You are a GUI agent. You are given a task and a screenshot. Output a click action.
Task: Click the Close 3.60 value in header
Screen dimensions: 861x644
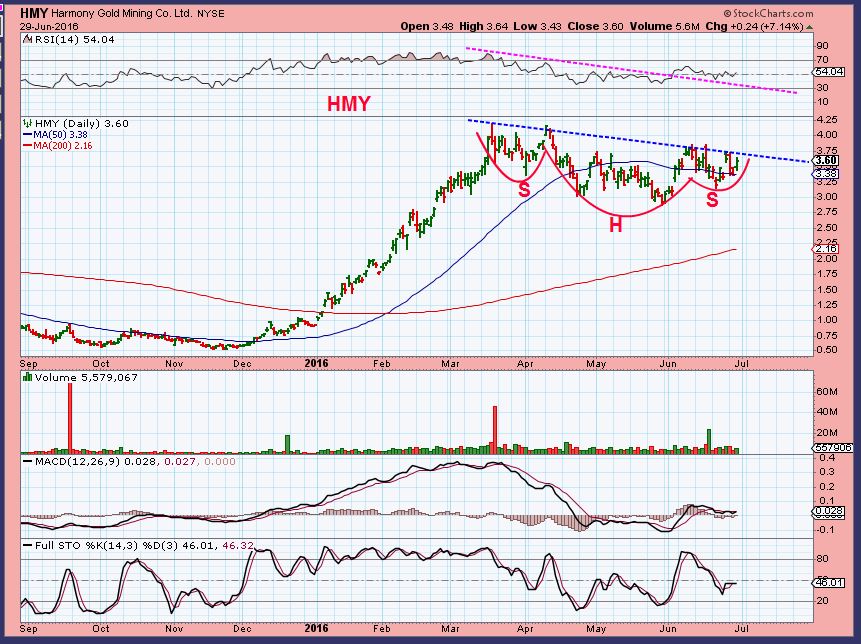[595, 26]
